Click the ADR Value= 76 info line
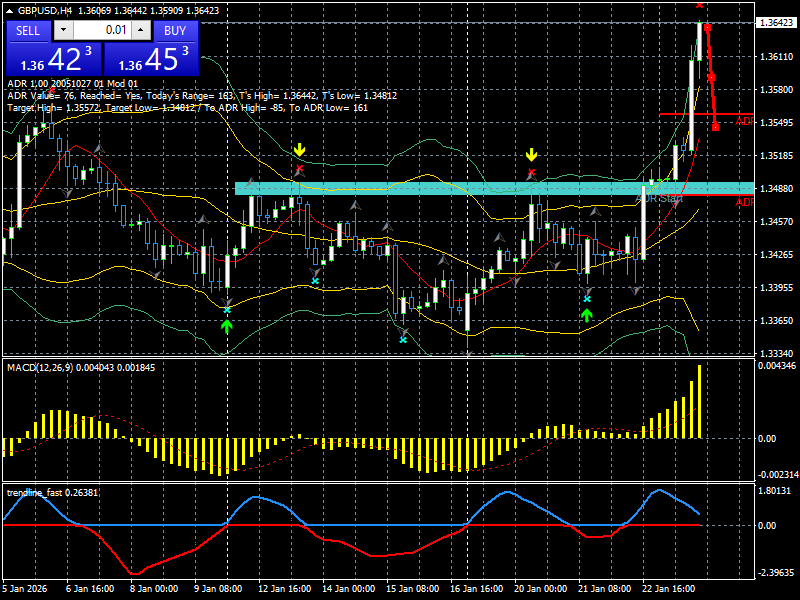800x600 pixels. (202, 95)
